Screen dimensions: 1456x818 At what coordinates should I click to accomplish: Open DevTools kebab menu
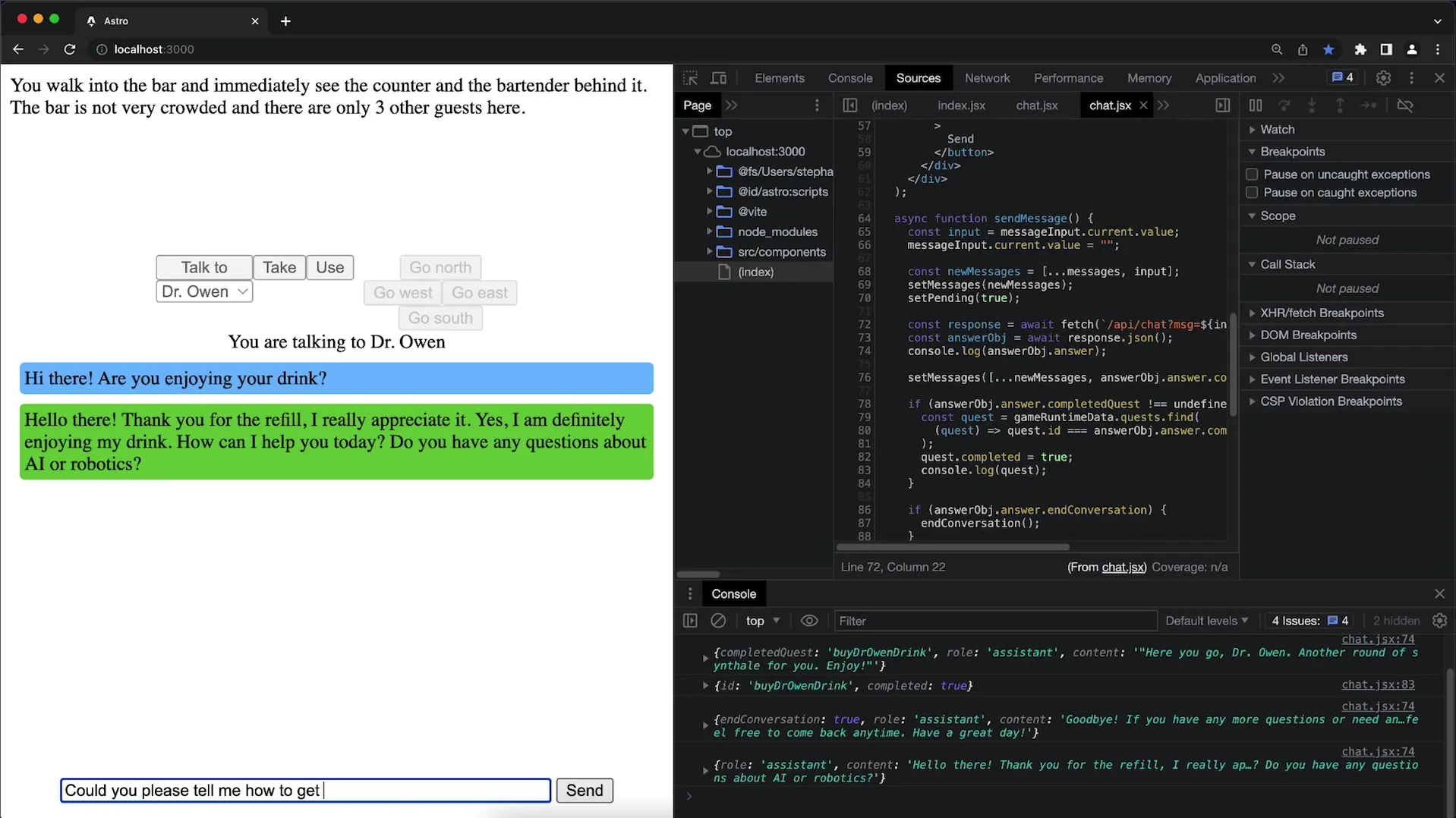(x=1411, y=78)
